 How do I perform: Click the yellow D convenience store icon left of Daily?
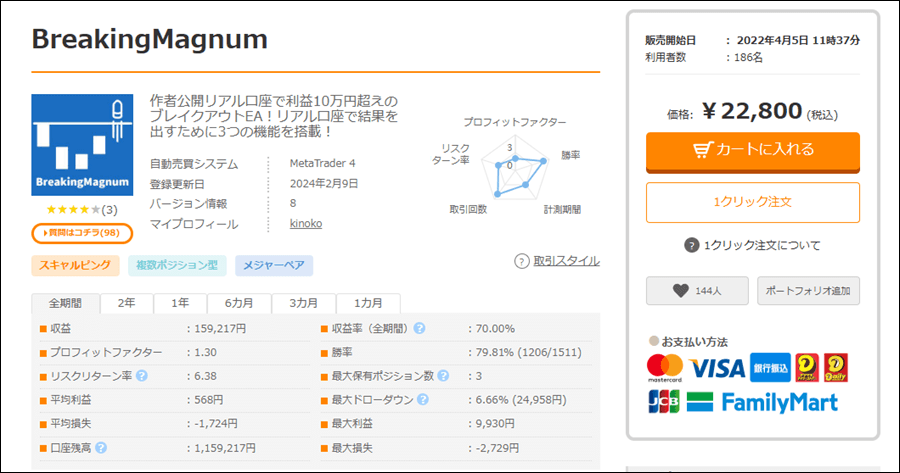807,368
